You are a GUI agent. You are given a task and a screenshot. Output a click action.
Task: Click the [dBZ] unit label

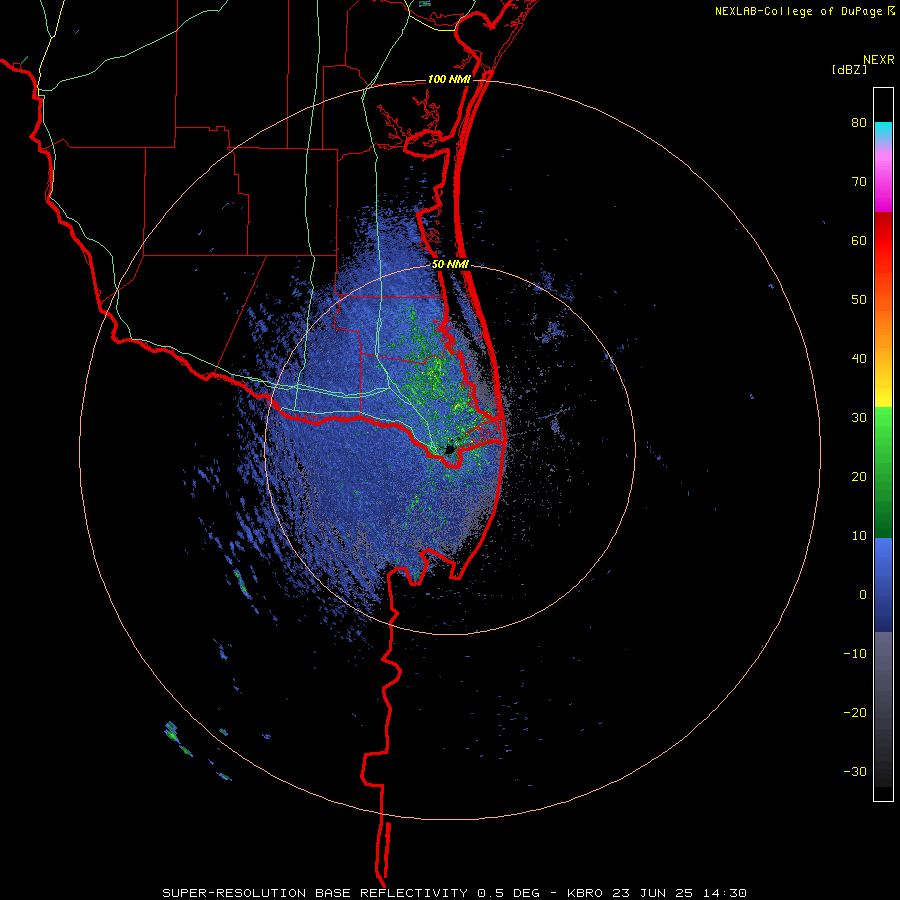pyautogui.click(x=849, y=69)
